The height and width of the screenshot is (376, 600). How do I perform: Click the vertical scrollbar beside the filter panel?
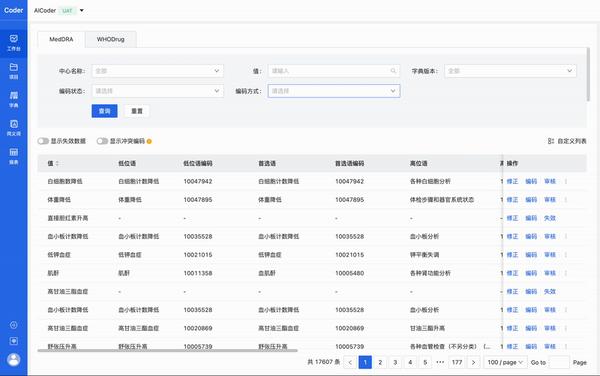pyautogui.click(x=588, y=75)
